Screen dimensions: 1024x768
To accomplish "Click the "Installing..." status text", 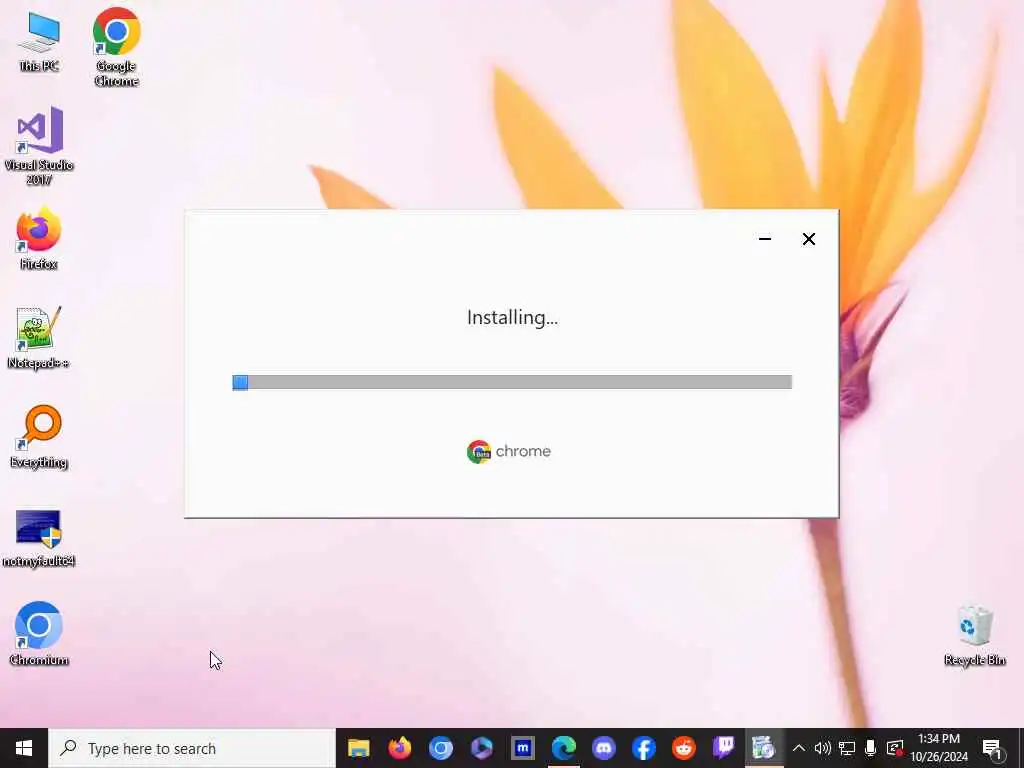I will coord(512,317).
